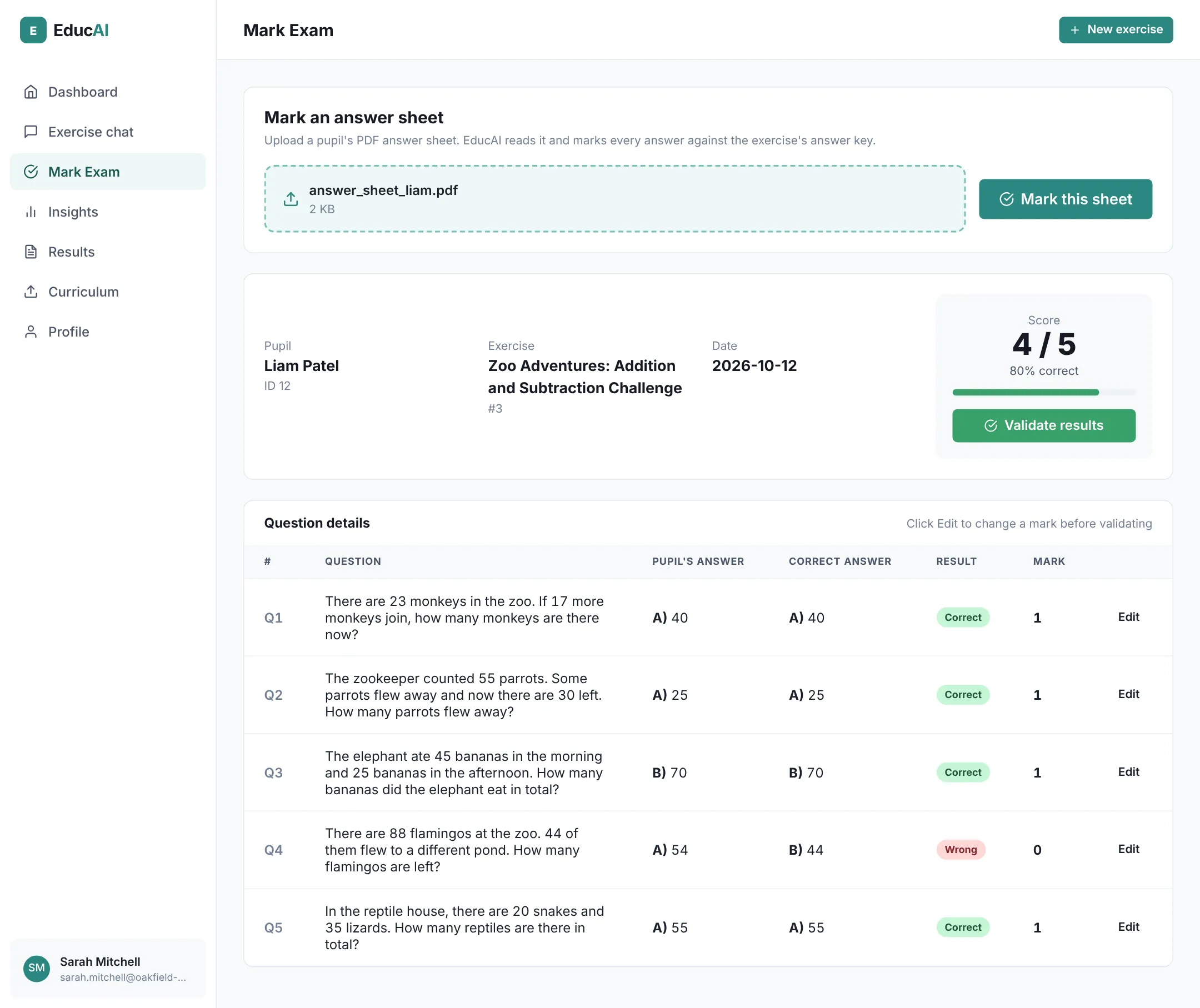Image resolution: width=1200 pixels, height=1008 pixels.
Task: Click the Mark this sheet button
Action: point(1065,199)
